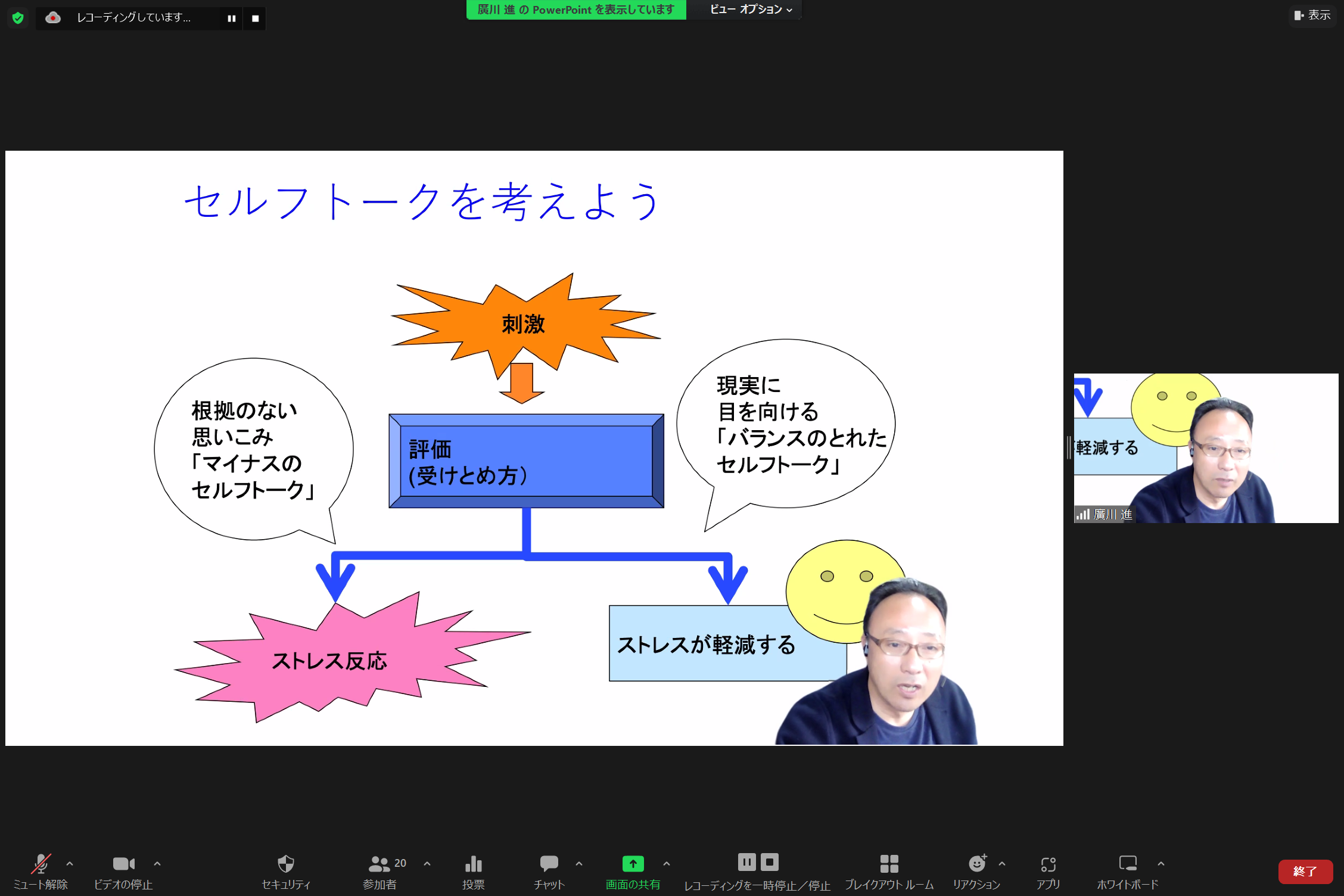Expand chevron beside リアクション
Viewport: 1344px width, 896px height.
tap(1002, 863)
